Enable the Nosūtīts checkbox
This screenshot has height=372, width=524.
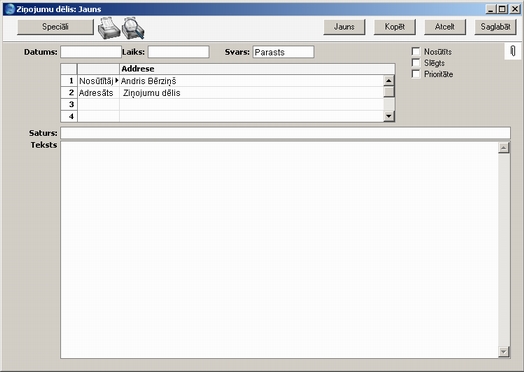415,51
